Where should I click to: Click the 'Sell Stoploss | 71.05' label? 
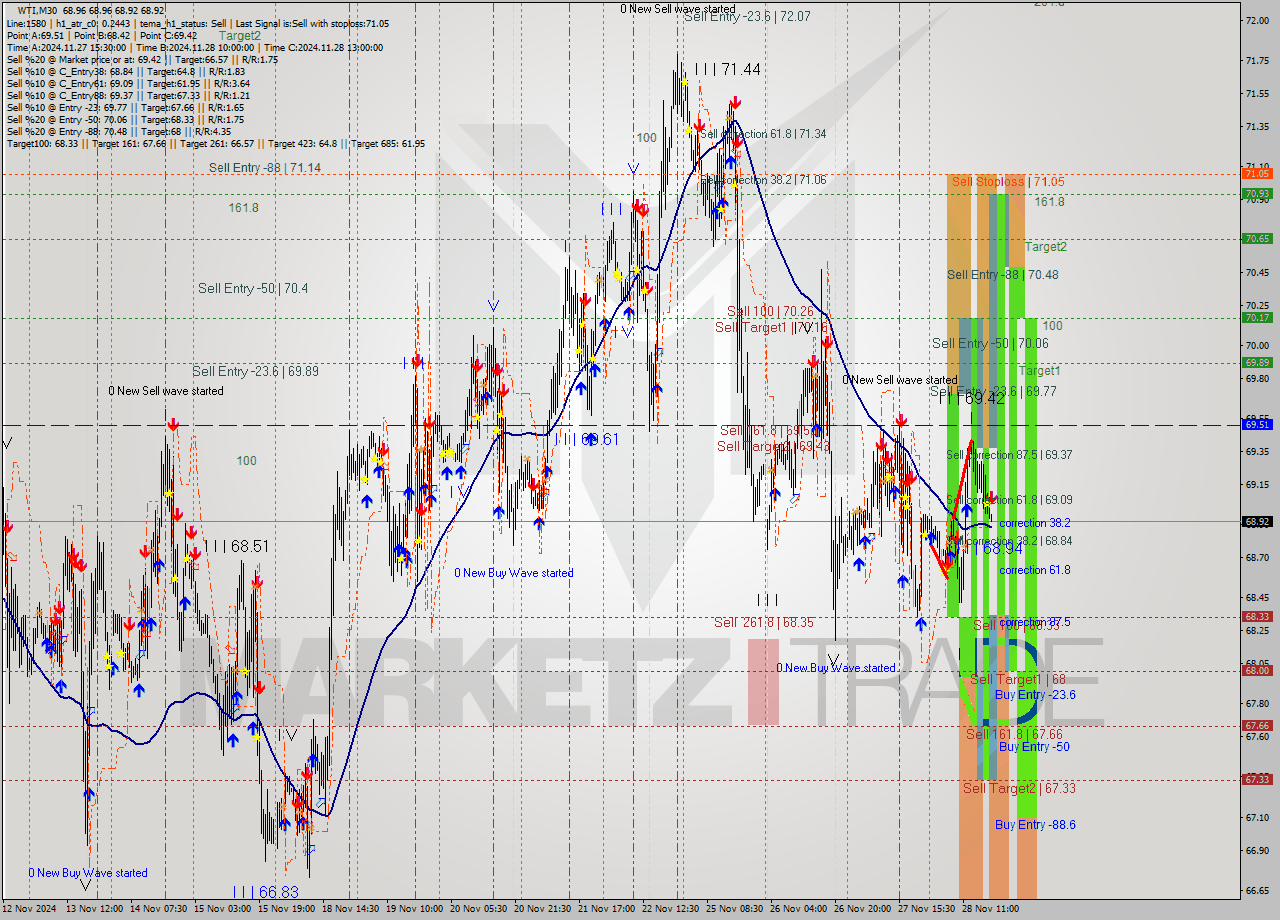tap(1007, 182)
